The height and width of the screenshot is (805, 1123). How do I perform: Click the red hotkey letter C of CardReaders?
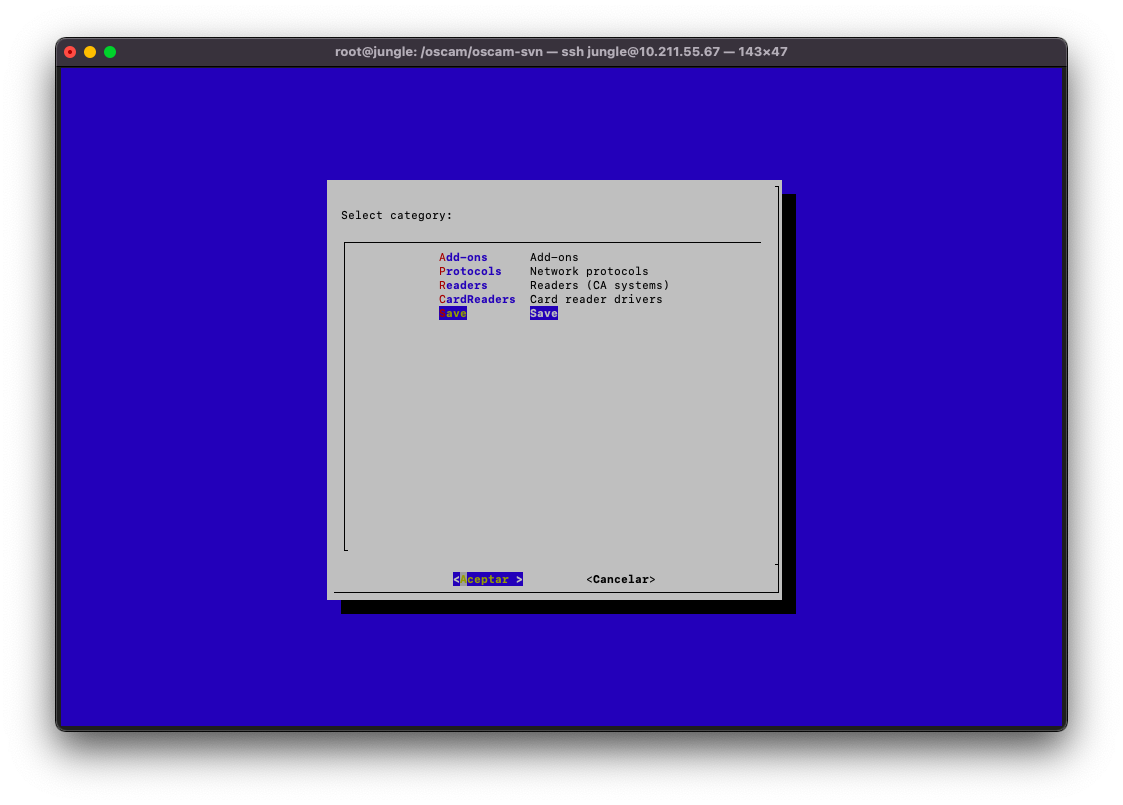click(442, 299)
